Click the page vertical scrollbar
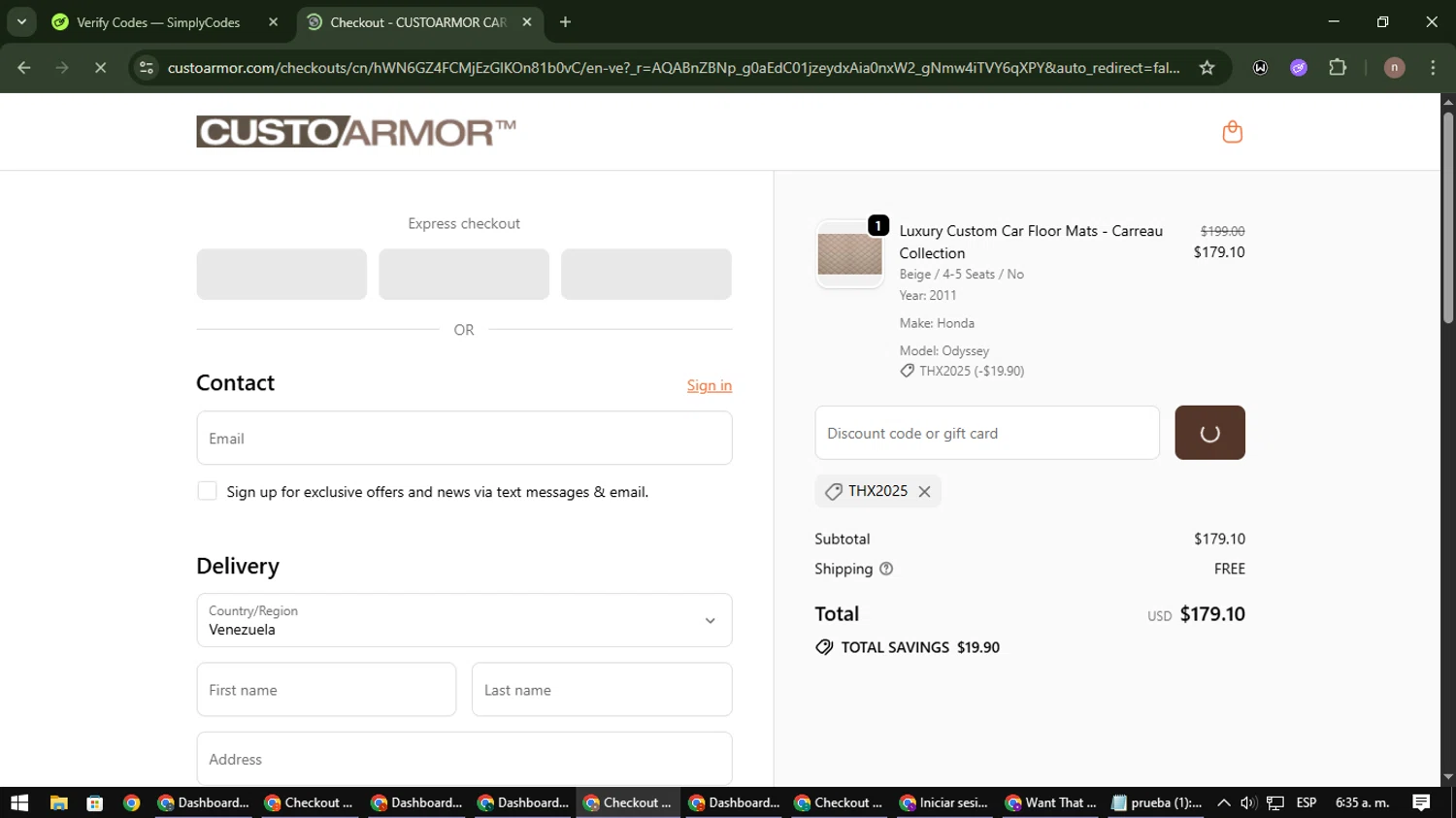1456x818 pixels. click(1448, 218)
